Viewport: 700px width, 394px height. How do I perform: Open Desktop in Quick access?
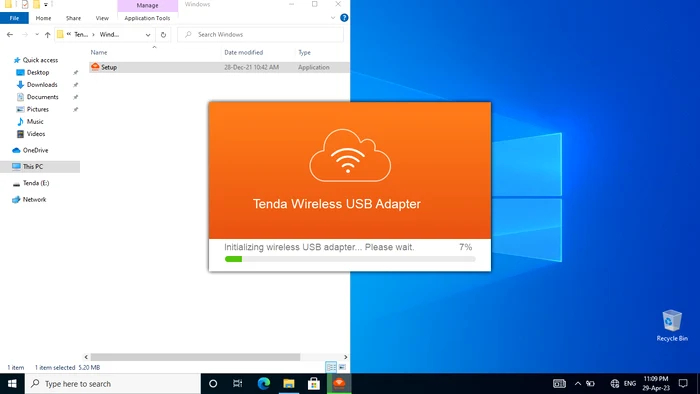pyautogui.click(x=38, y=72)
